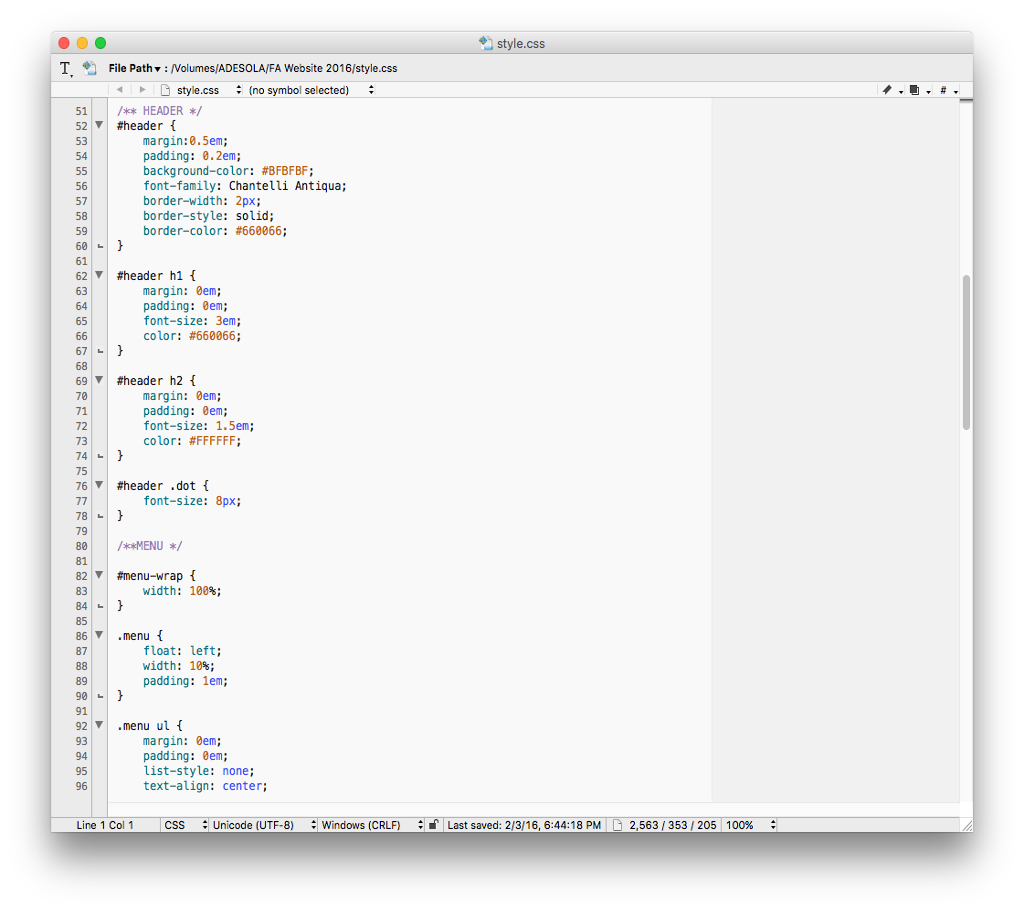The image size is (1024, 912).
Task: Click the list-style: none line
Action: pos(199,771)
